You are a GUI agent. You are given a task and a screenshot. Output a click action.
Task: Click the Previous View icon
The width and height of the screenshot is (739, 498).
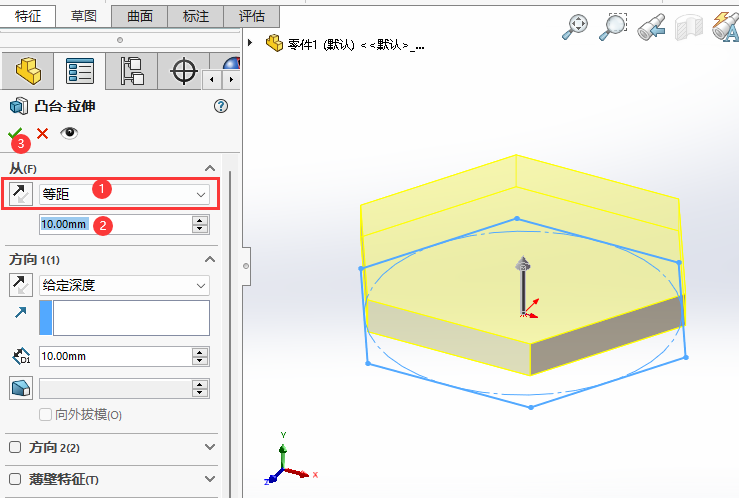(x=651, y=27)
